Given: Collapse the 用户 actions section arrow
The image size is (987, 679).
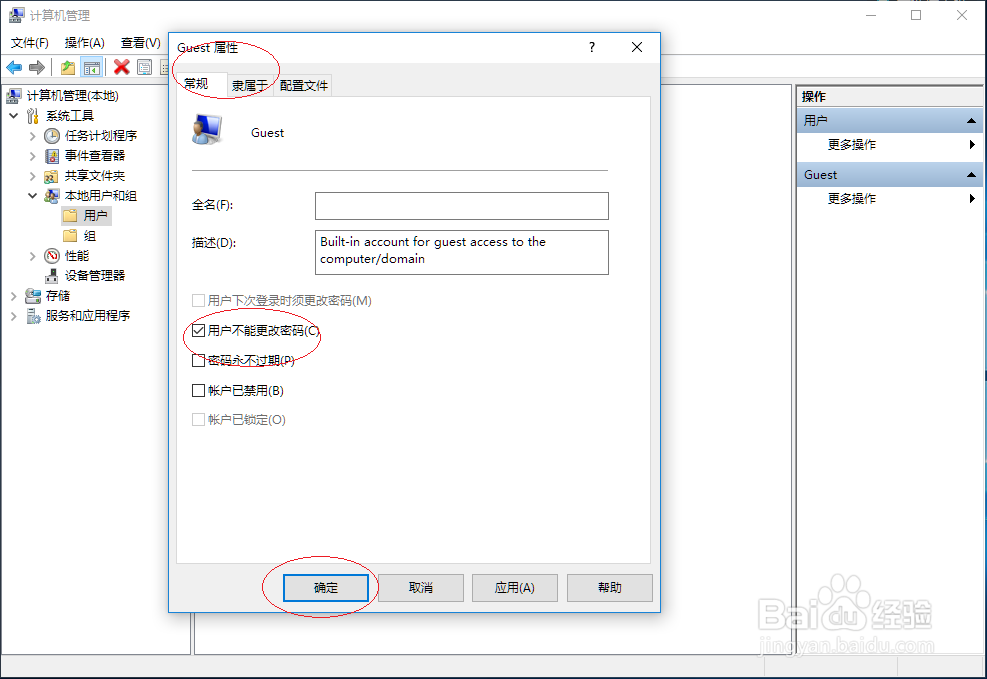Looking at the screenshot, I should pyautogui.click(x=971, y=120).
